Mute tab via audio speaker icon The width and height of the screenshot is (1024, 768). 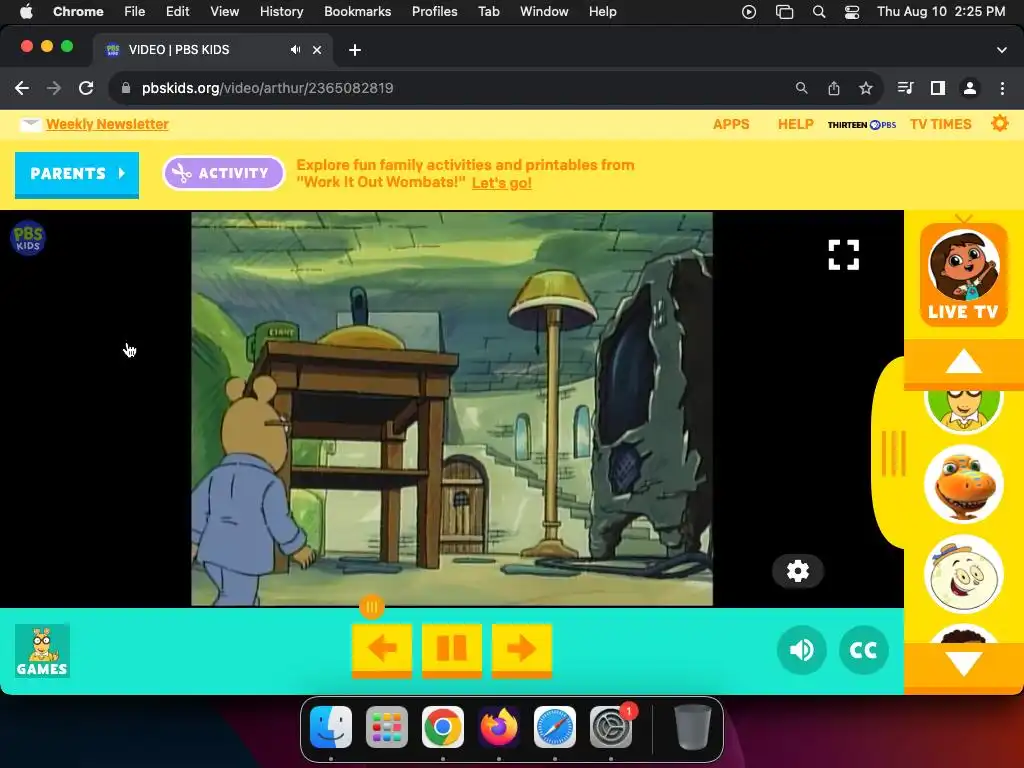pyautogui.click(x=296, y=50)
